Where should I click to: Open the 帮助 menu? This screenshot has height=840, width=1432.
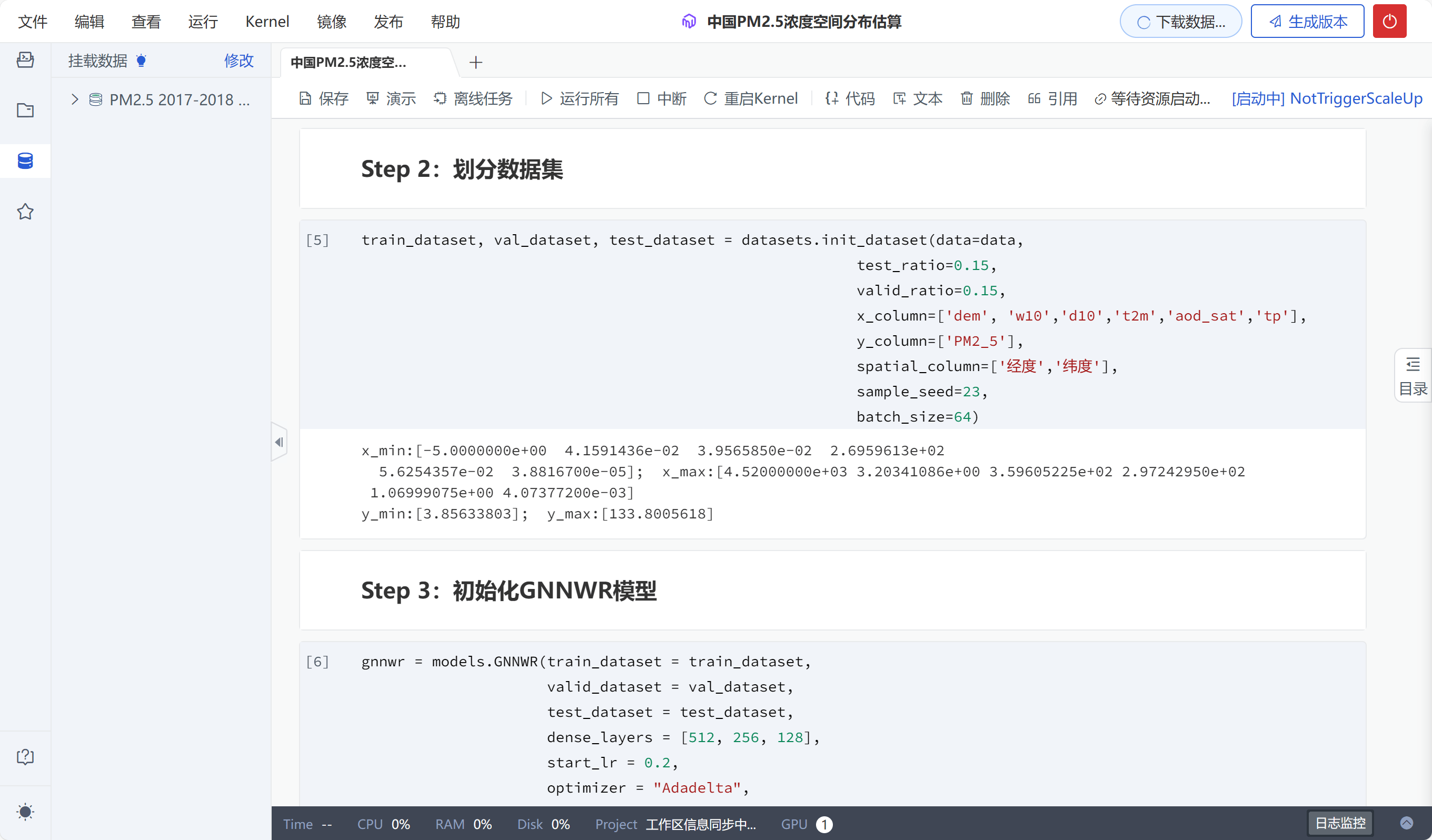click(445, 22)
